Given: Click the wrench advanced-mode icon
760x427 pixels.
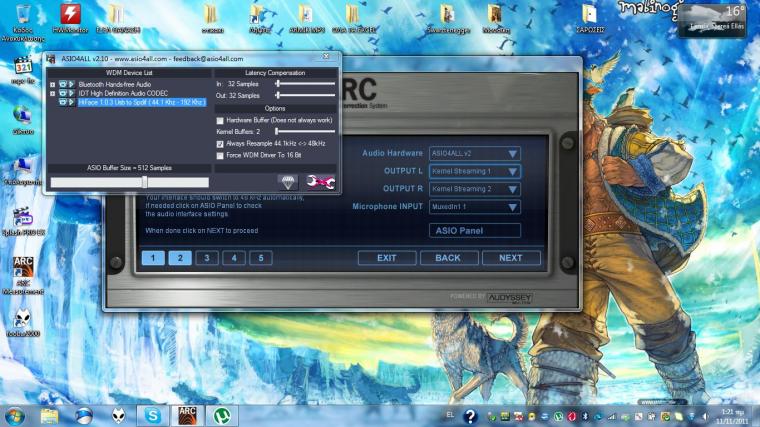Looking at the screenshot, I should tap(321, 181).
